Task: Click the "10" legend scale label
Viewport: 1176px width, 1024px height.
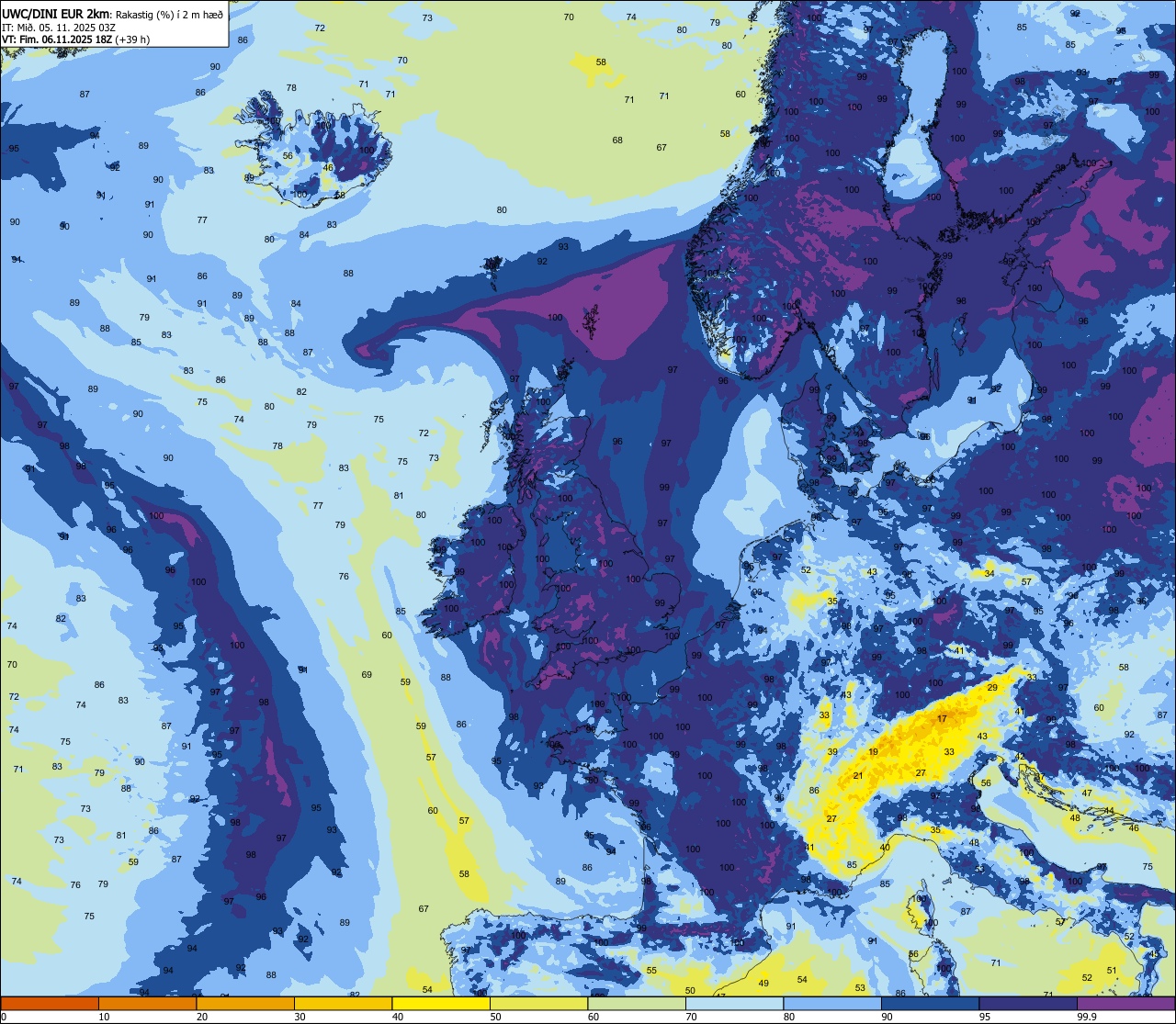Action: 104,1017
